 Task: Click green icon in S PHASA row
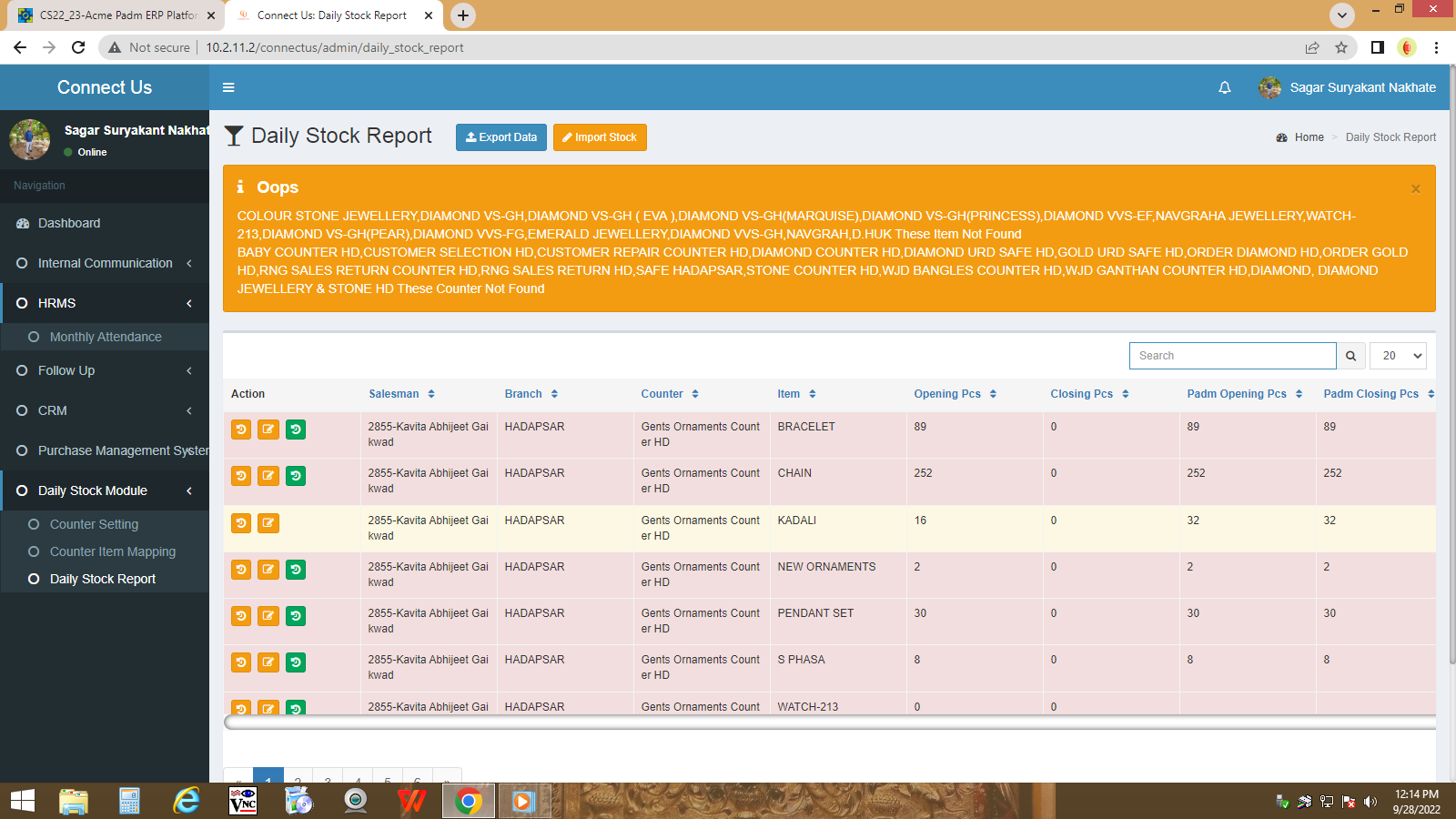[x=296, y=662]
